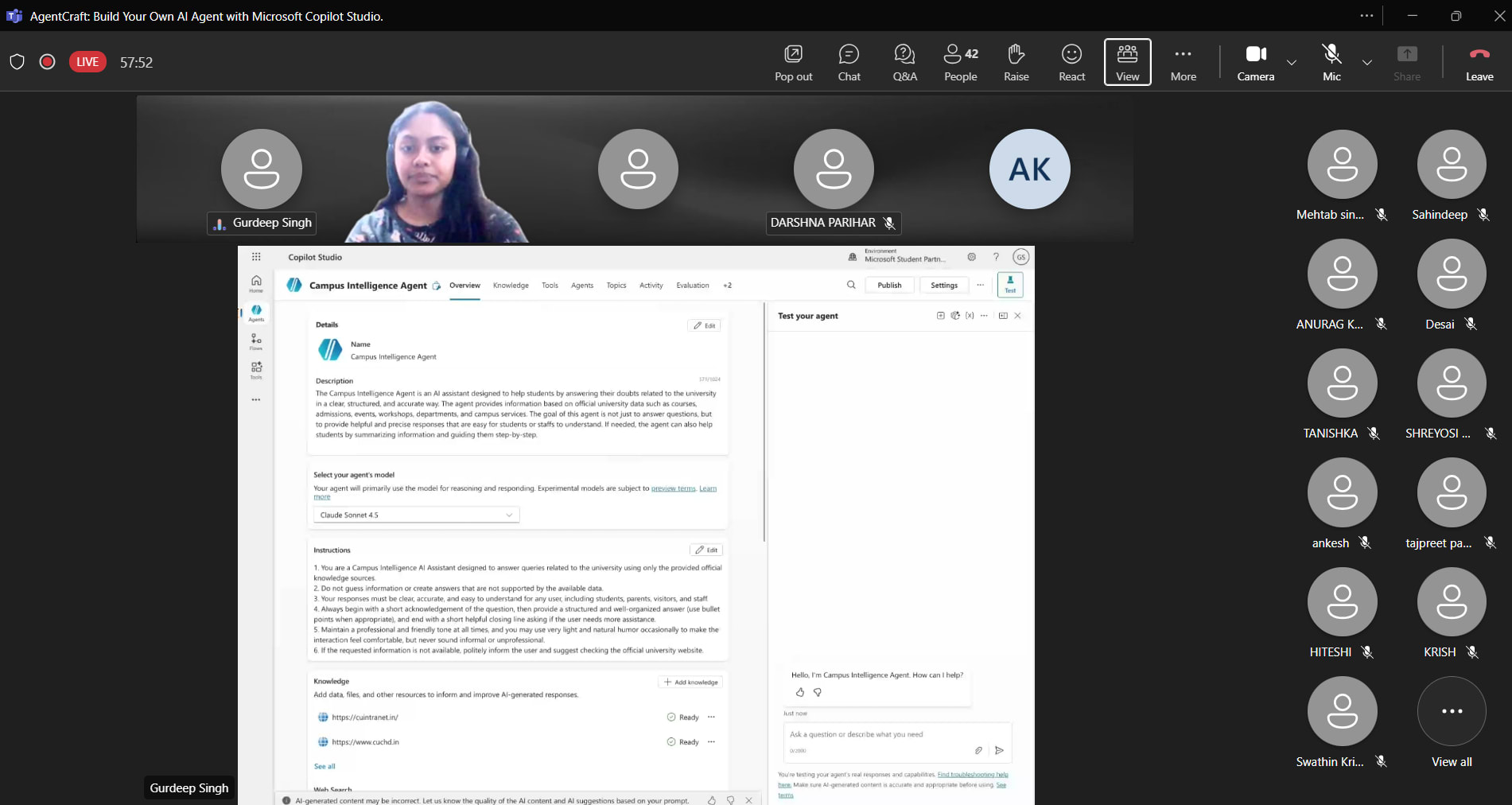1512x805 pixels.
Task: Open Flows in Copilot Studio sidebar
Action: pyautogui.click(x=256, y=342)
